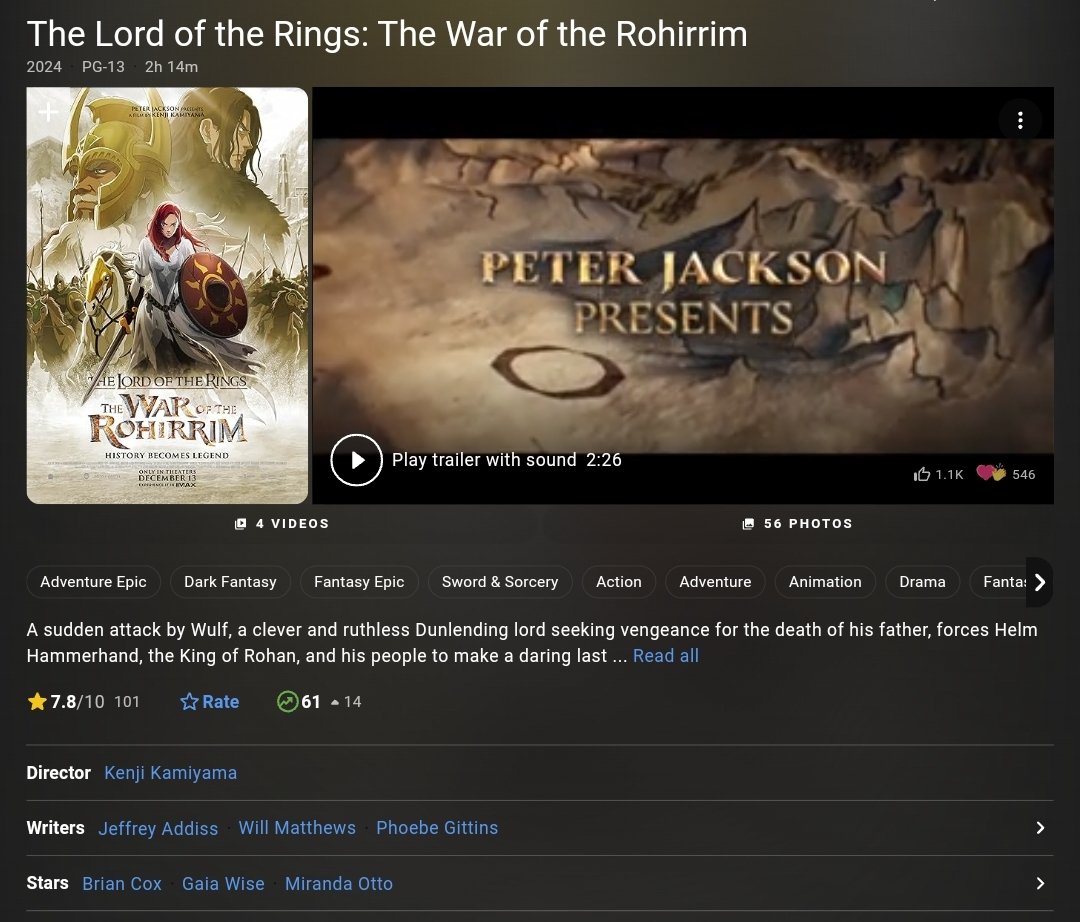Play the trailer with sound
This screenshot has width=1080, height=922.
[356, 460]
